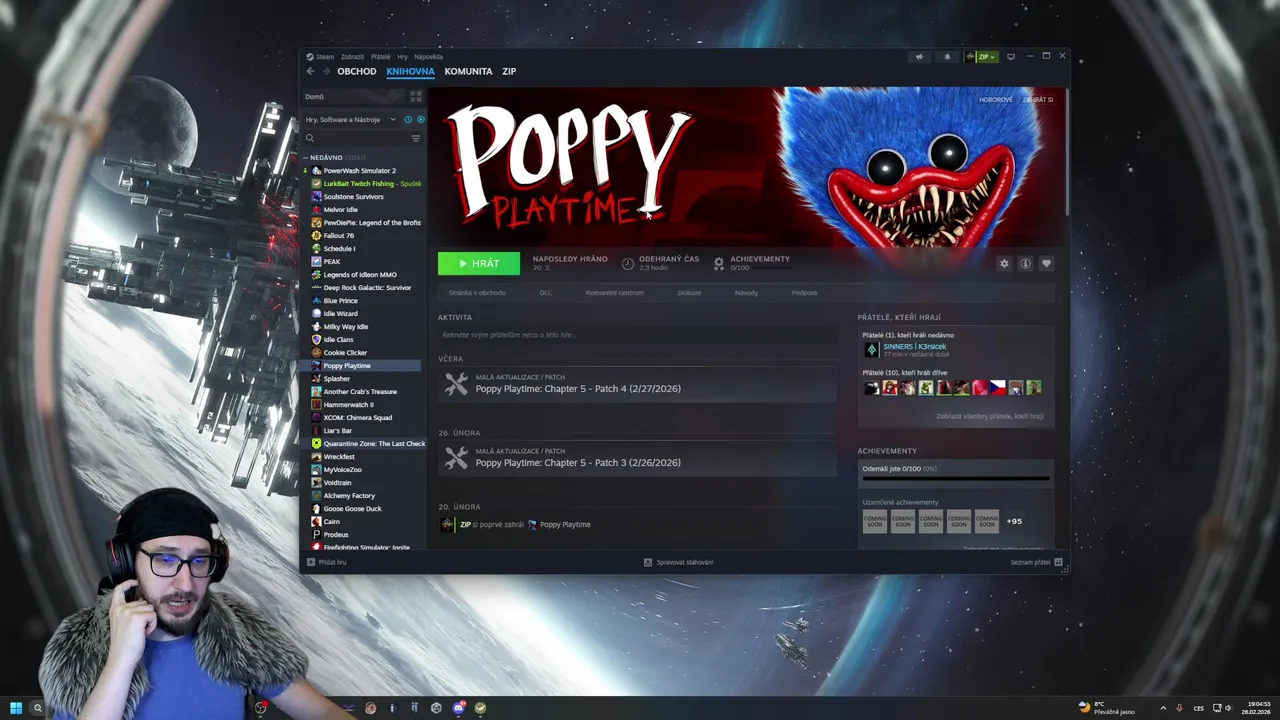Click the library search magnifier
The width and height of the screenshot is (1280, 720).
(310, 138)
